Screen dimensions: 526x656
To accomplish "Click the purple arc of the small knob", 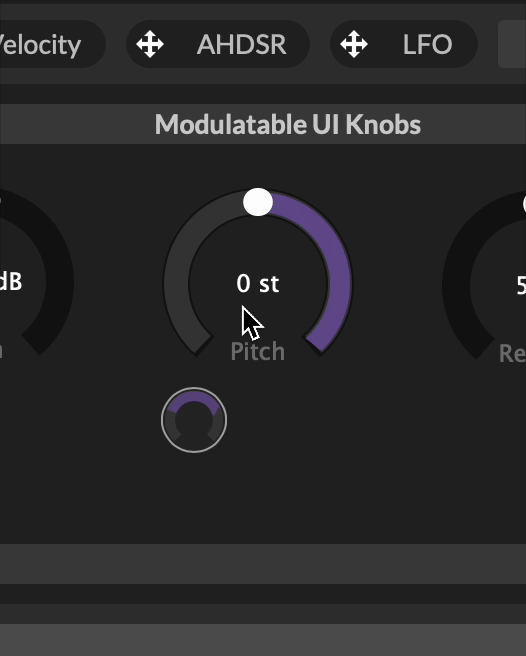I will (x=194, y=397).
